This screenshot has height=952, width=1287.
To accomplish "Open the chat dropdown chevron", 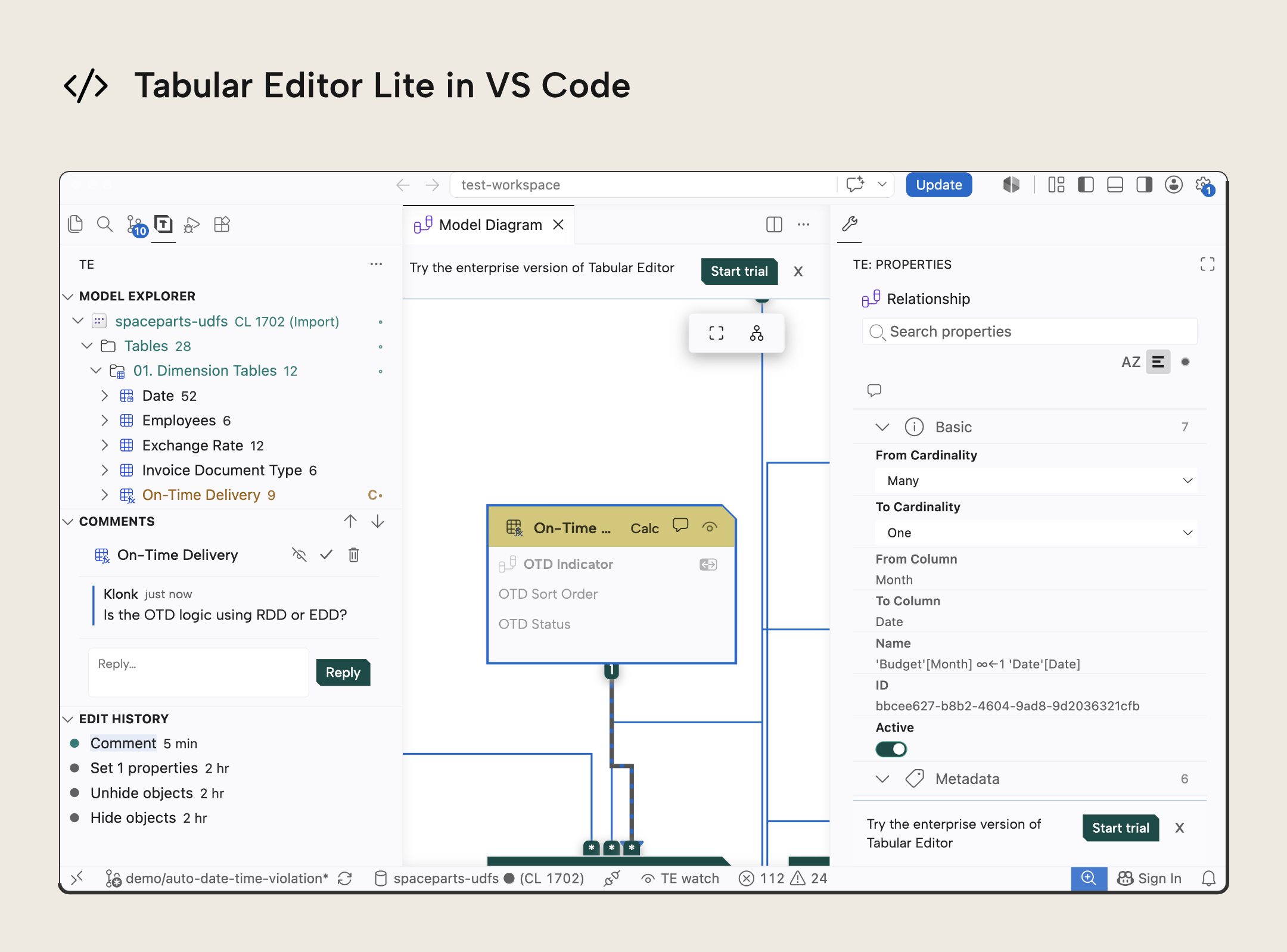I will click(882, 184).
